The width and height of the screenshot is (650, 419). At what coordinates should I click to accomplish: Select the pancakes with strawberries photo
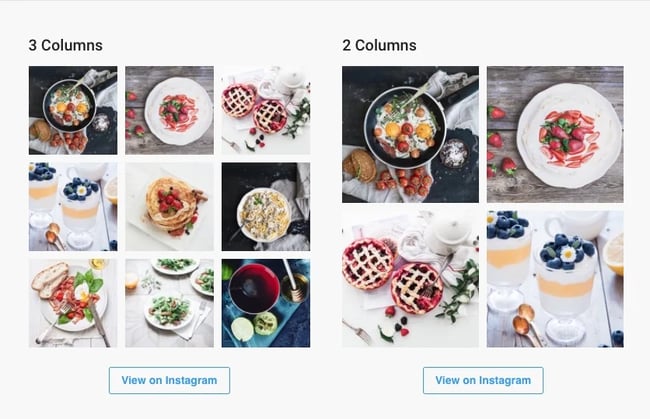point(169,206)
